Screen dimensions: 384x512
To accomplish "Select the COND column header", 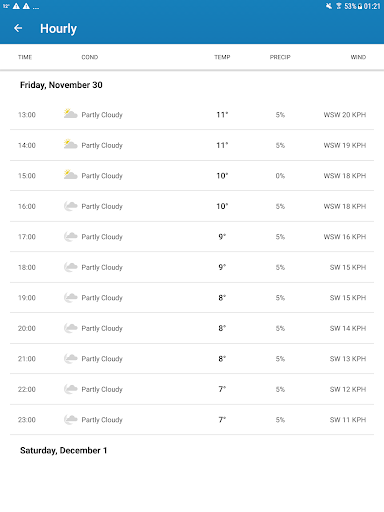I will tap(90, 57).
